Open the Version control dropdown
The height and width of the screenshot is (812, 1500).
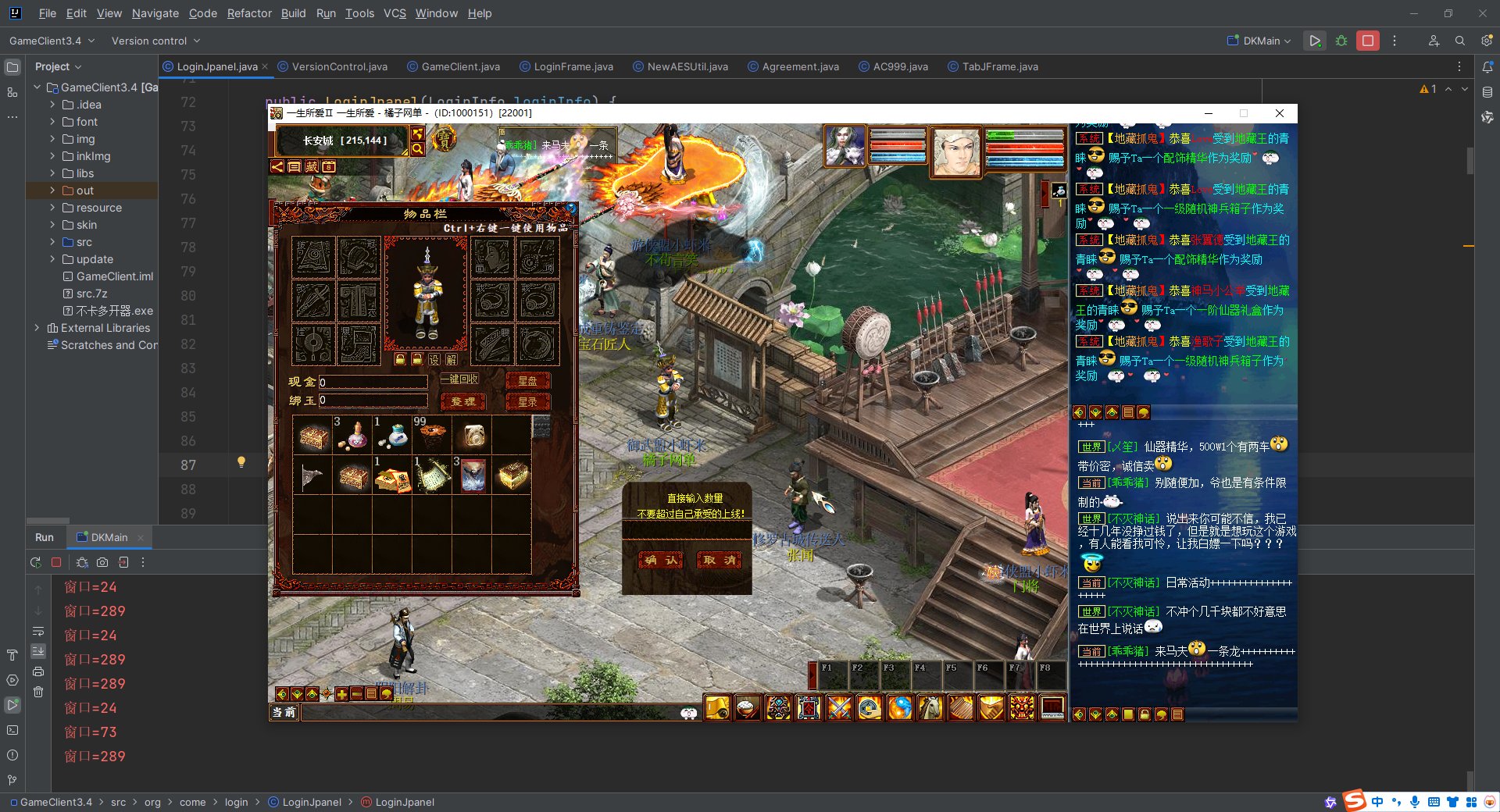(x=155, y=41)
